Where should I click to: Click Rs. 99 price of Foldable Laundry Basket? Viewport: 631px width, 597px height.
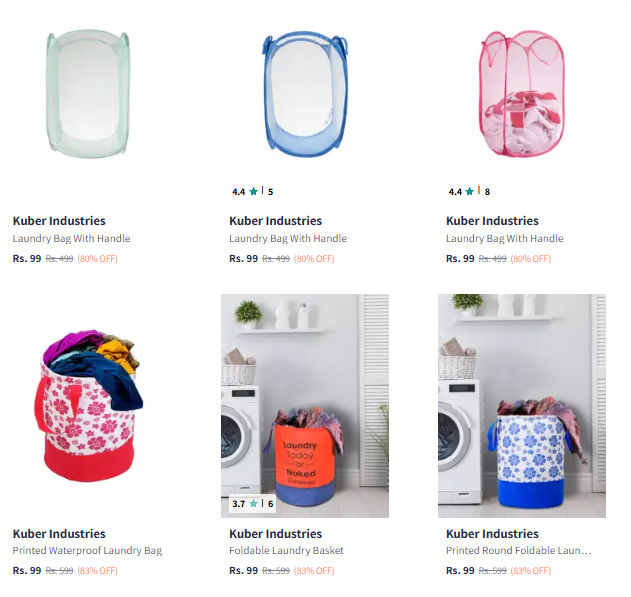[x=243, y=570]
